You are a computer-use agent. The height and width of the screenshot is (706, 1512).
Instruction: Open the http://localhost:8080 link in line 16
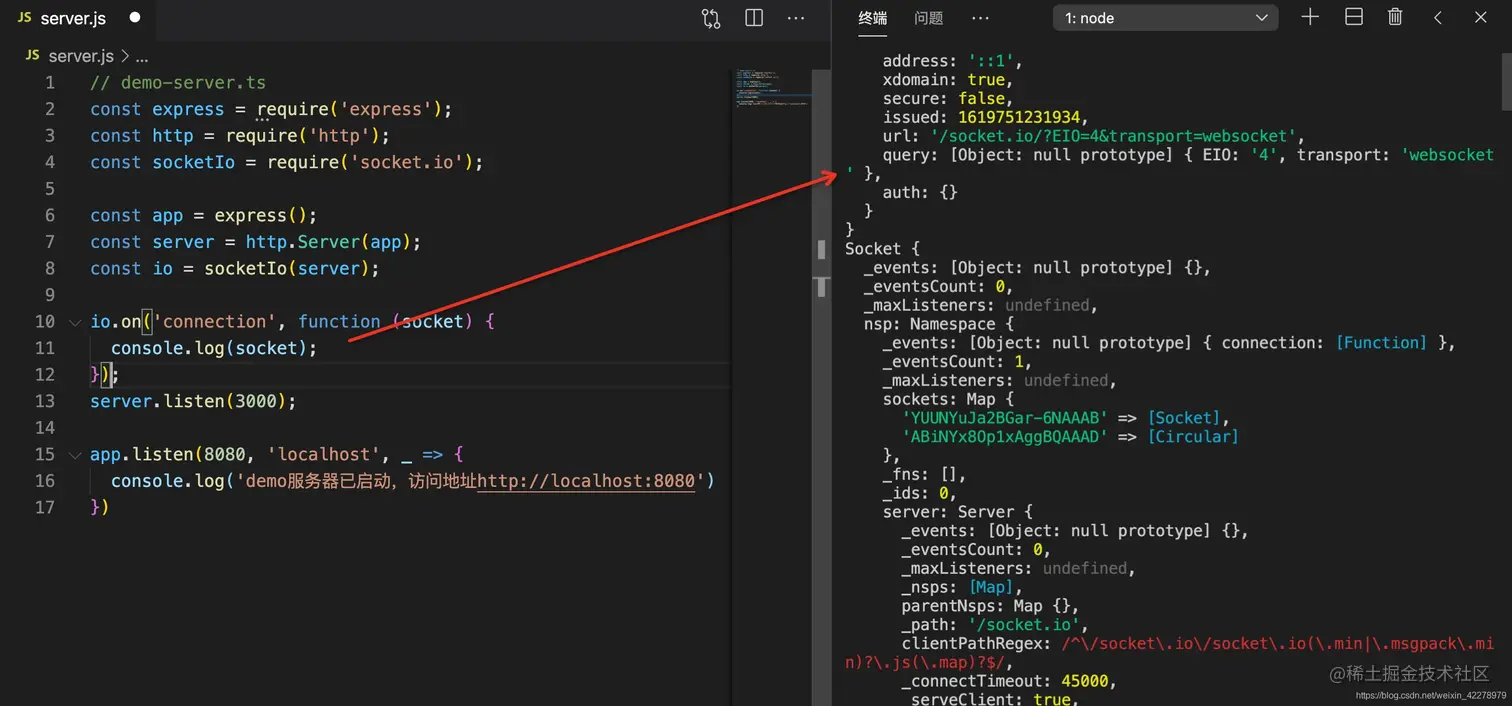coord(586,481)
